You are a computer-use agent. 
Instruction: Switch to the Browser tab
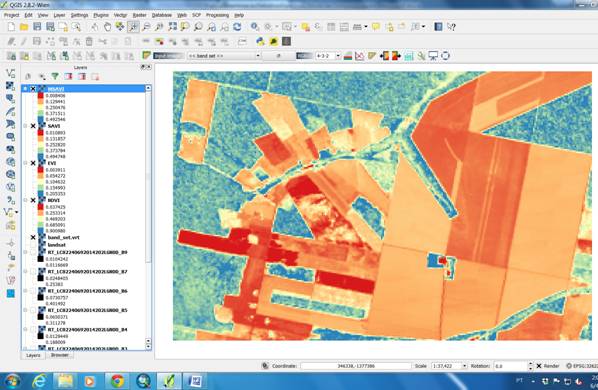coord(60,355)
